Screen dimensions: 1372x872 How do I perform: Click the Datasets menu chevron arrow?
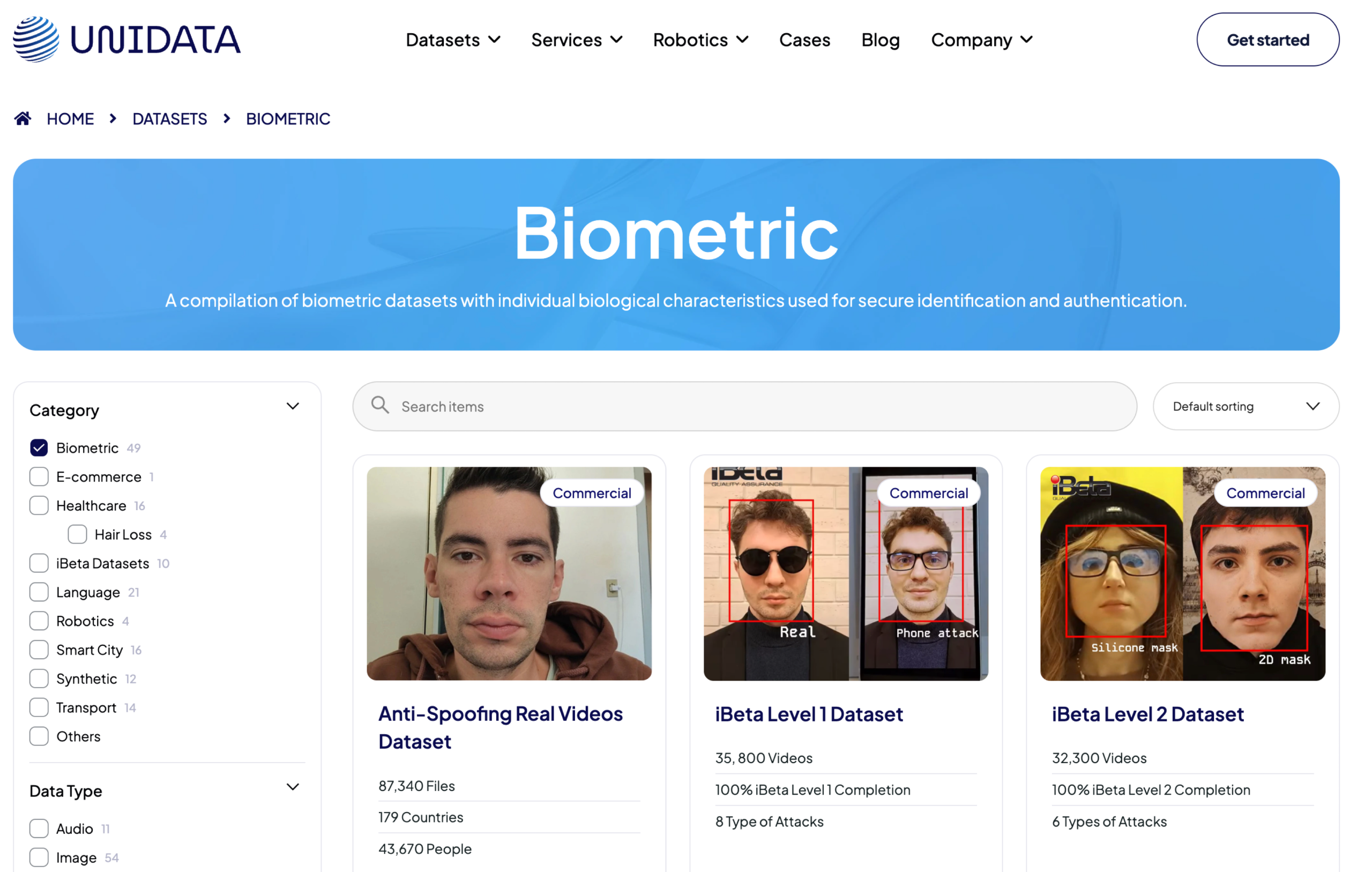[x=494, y=39]
